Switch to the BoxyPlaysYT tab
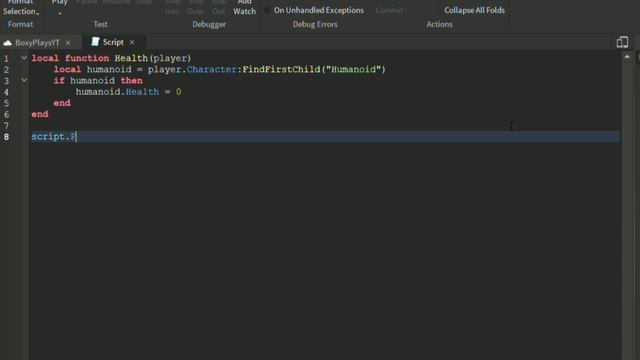Image resolution: width=640 pixels, height=360 pixels. (37, 42)
